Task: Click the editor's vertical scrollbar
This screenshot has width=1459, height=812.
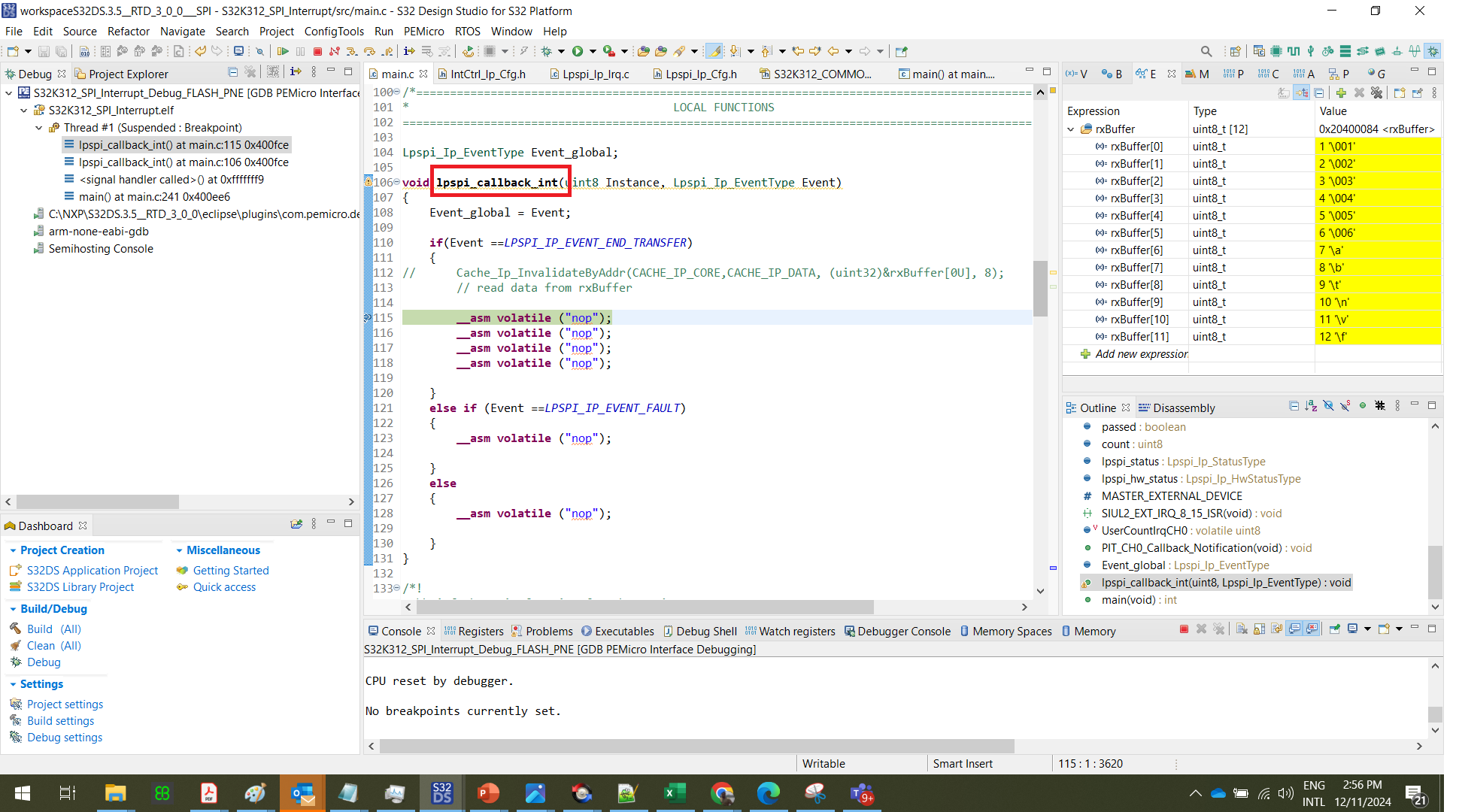Action: coord(1041,288)
